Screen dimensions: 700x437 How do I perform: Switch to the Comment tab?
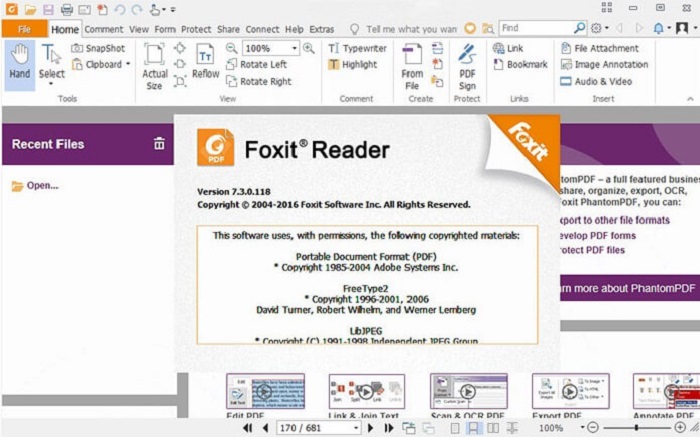click(x=104, y=29)
